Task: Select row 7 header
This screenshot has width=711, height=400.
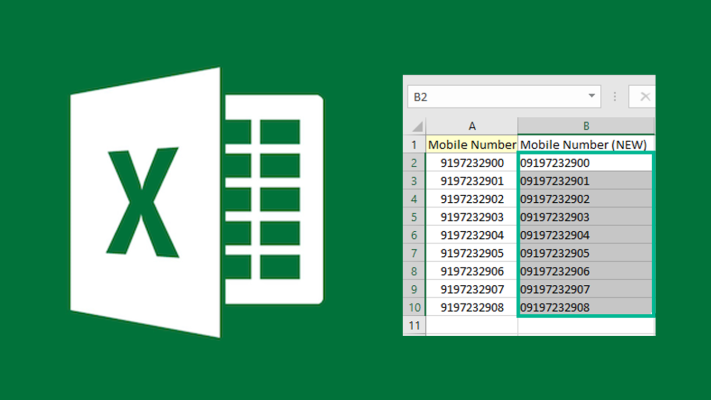Action: (414, 253)
